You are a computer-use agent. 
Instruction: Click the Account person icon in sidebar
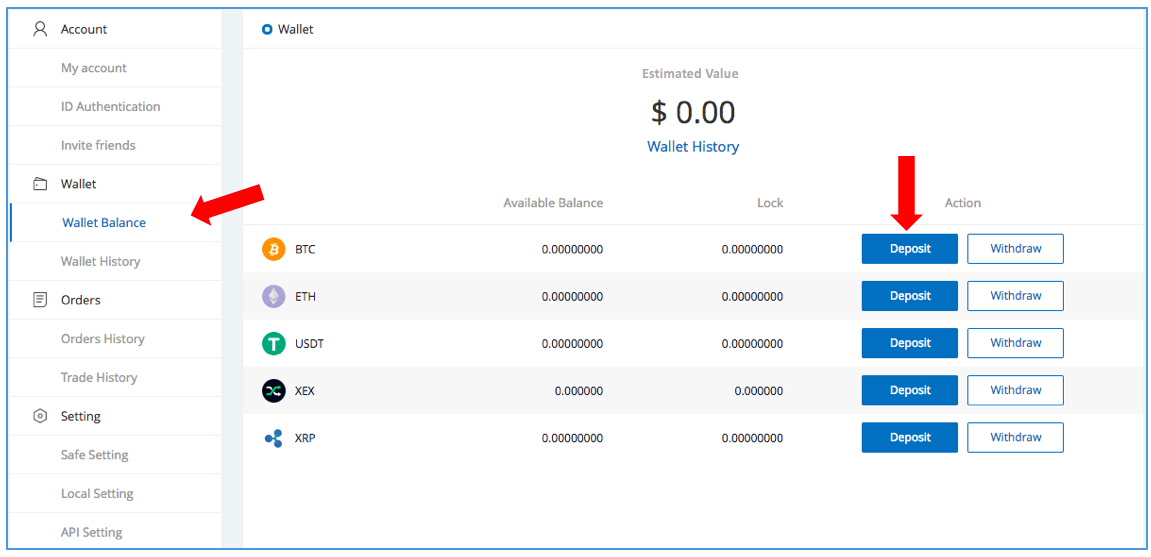click(x=40, y=29)
